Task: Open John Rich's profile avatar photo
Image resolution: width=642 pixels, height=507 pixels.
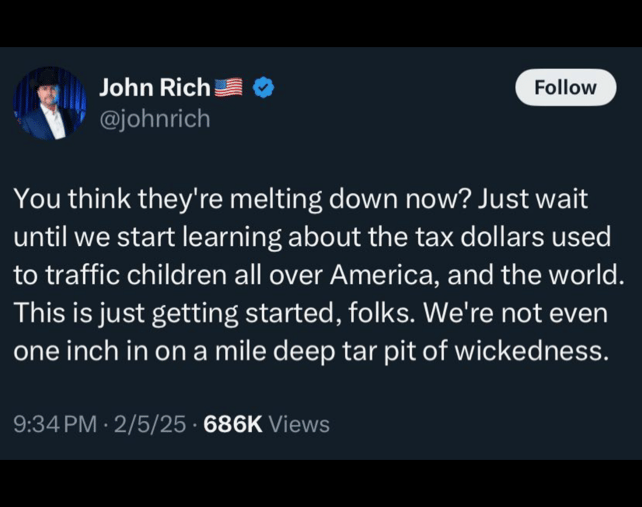Action: coord(50,103)
